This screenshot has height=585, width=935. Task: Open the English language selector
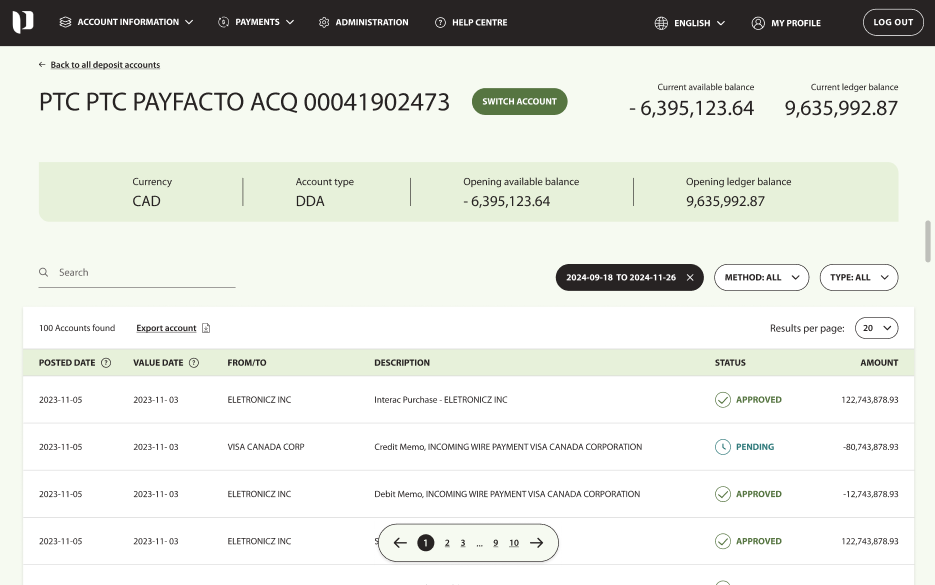pyautogui.click(x=690, y=23)
